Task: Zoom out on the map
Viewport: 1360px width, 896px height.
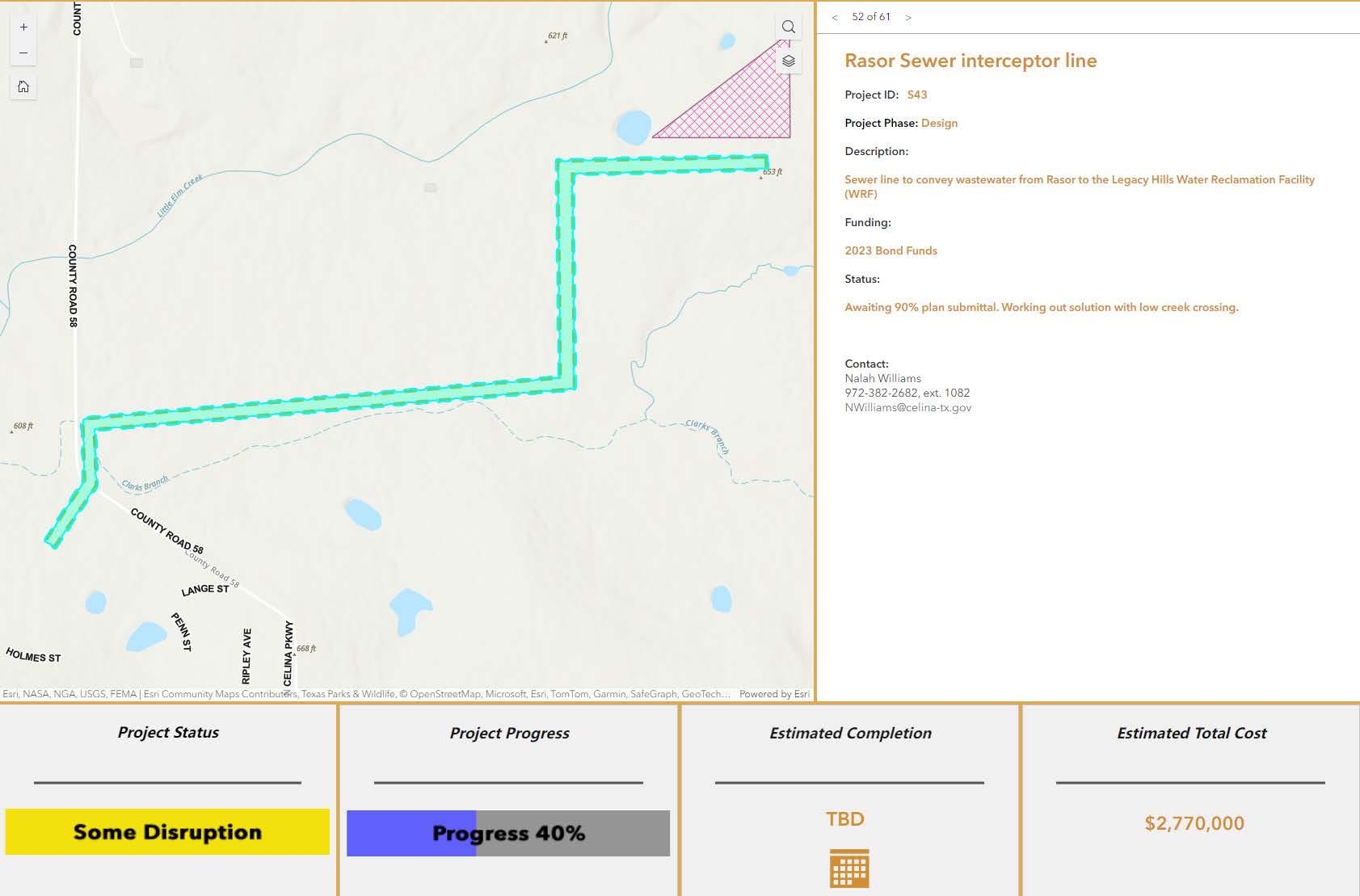Action: tap(23, 53)
